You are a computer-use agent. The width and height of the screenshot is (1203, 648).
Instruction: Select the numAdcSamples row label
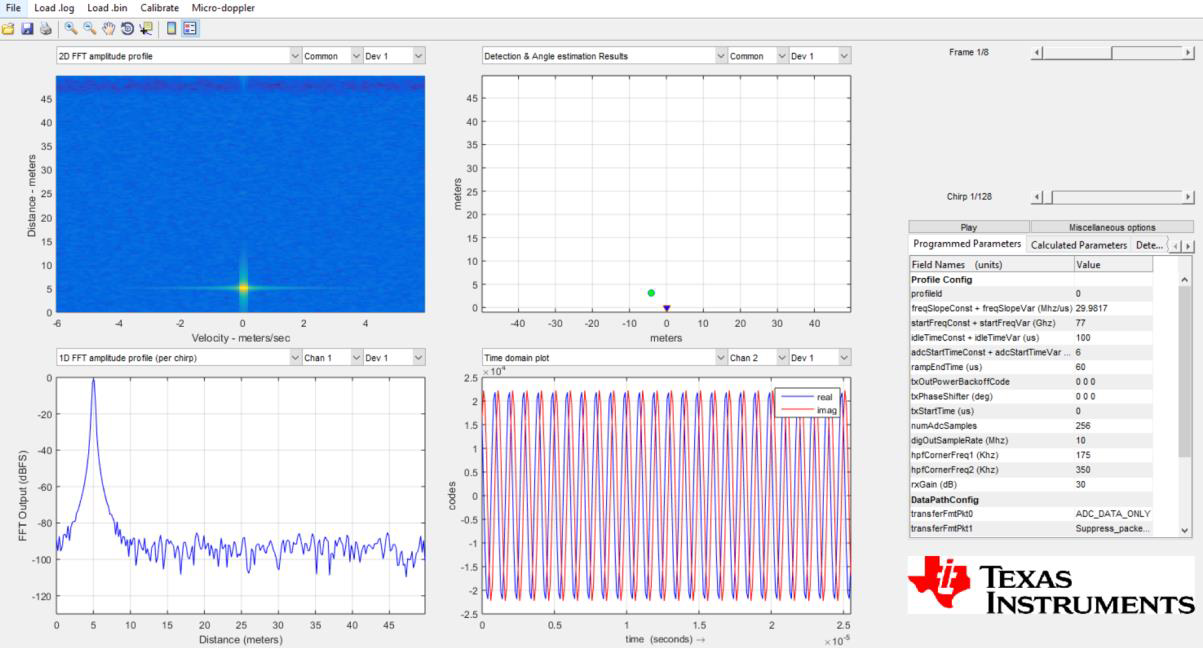(x=944, y=425)
